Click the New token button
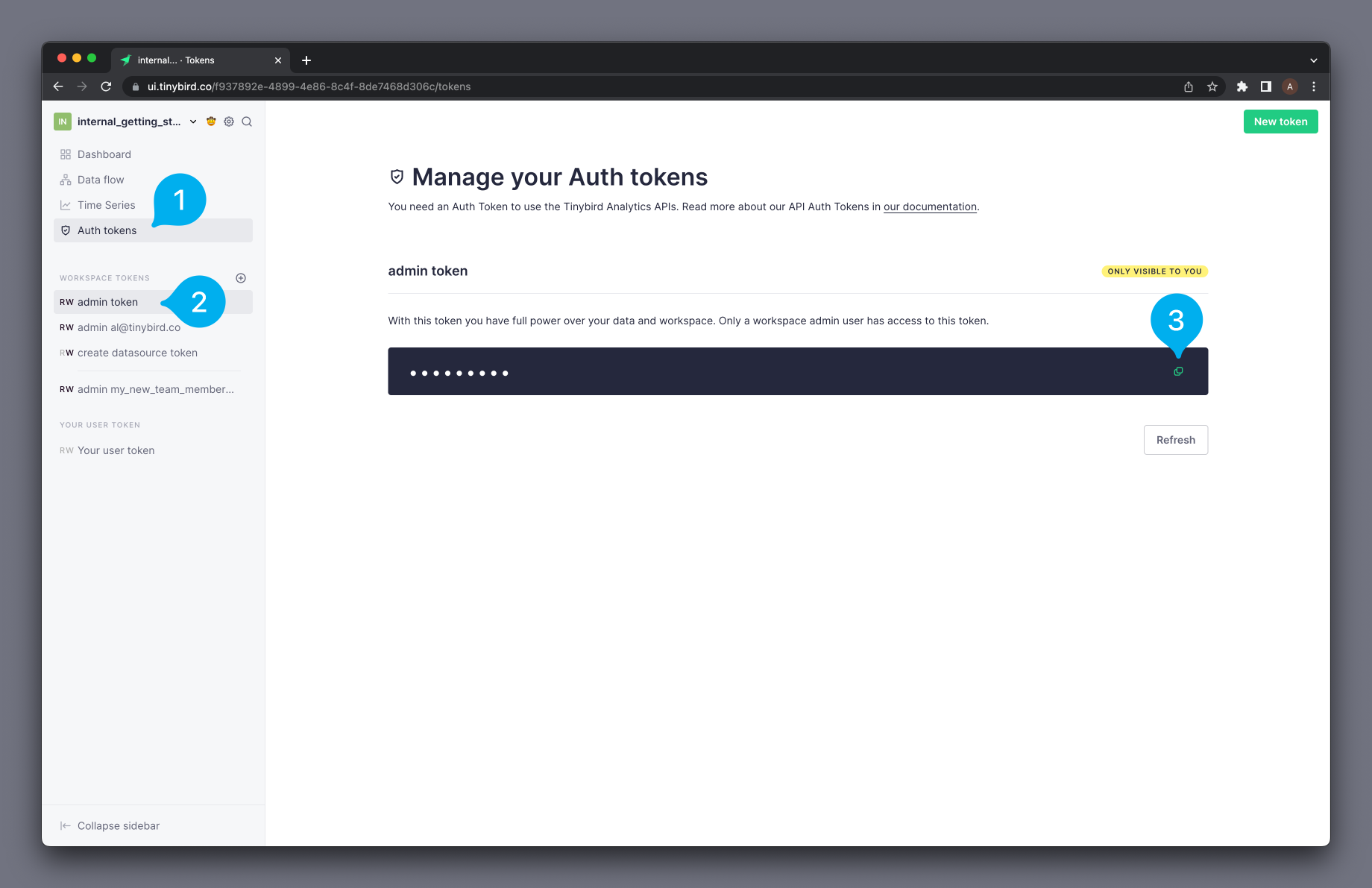The height and width of the screenshot is (888, 1372). point(1280,122)
